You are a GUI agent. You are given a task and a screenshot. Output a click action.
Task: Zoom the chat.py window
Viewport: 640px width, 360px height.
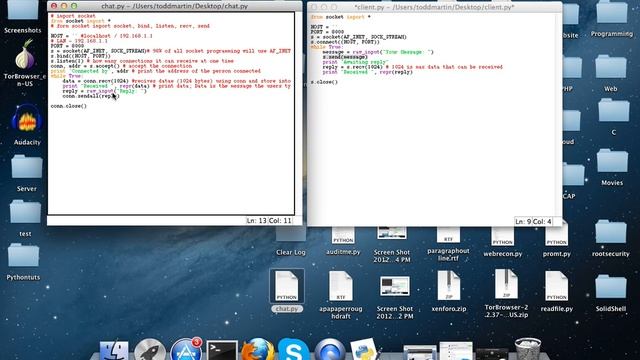pos(73,6)
